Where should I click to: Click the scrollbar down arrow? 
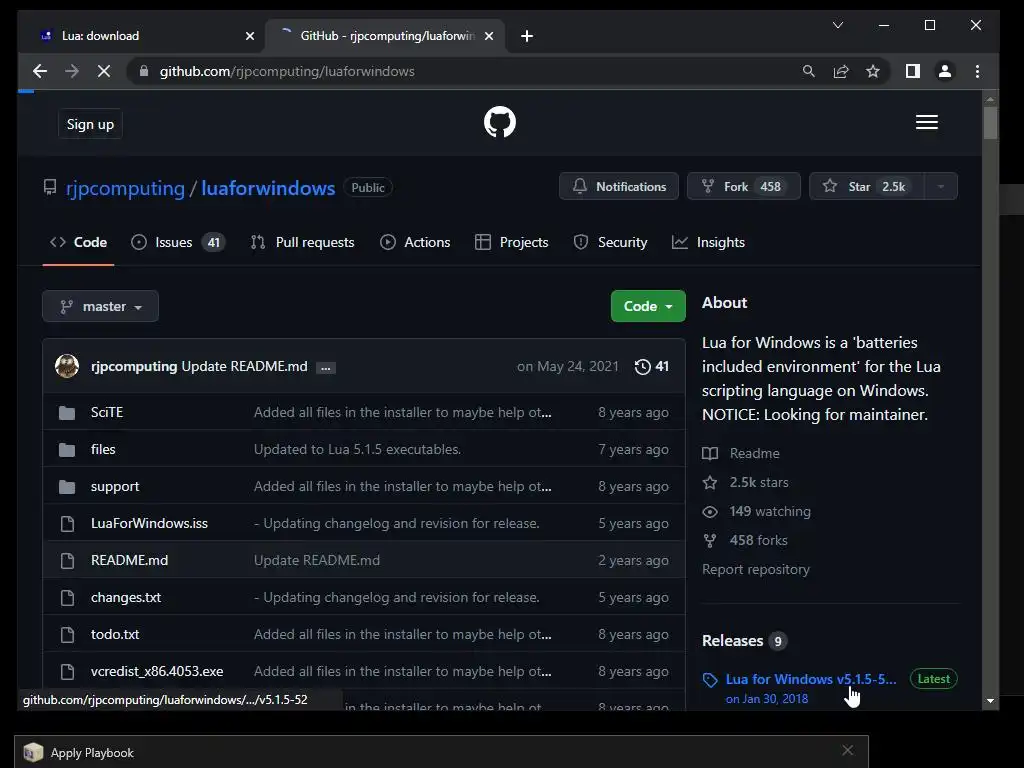(990, 701)
